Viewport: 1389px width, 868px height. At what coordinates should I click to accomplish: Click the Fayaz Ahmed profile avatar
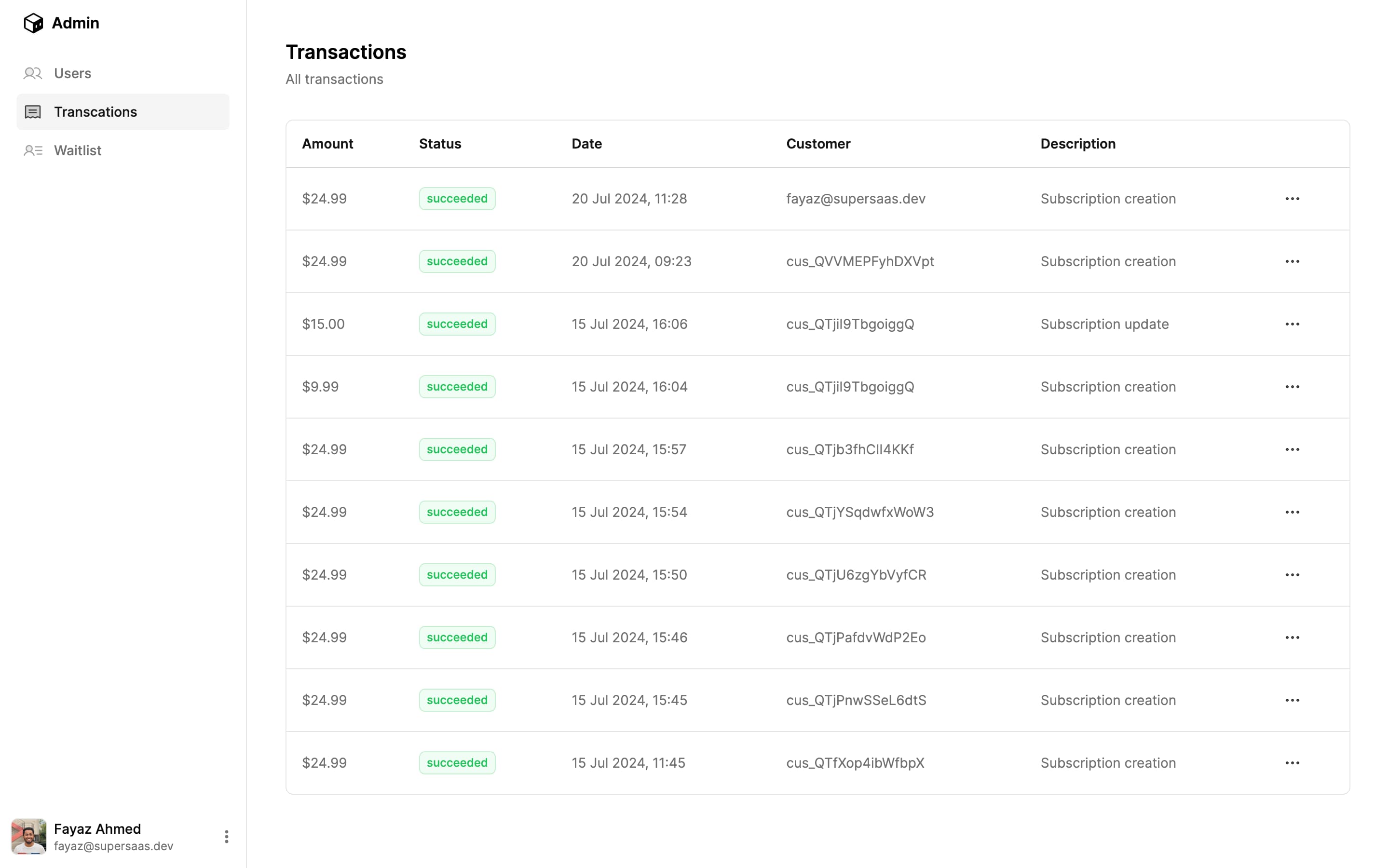tap(29, 837)
